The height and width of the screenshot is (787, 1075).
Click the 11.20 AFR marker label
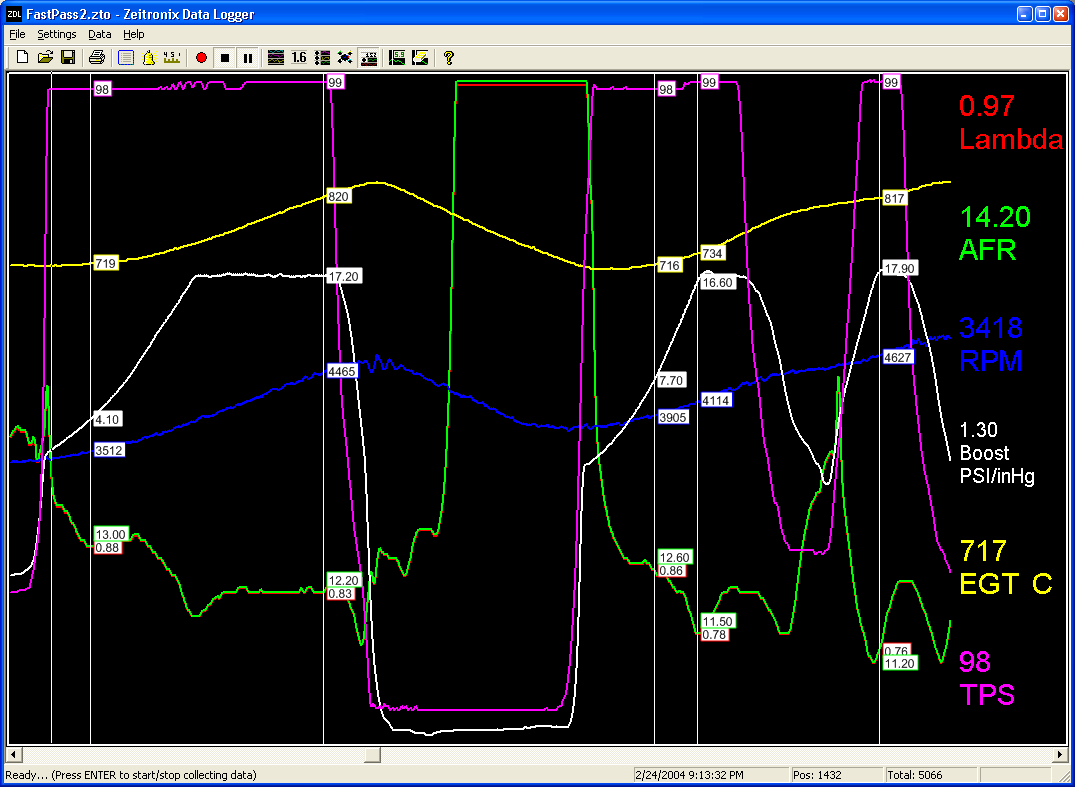900,663
